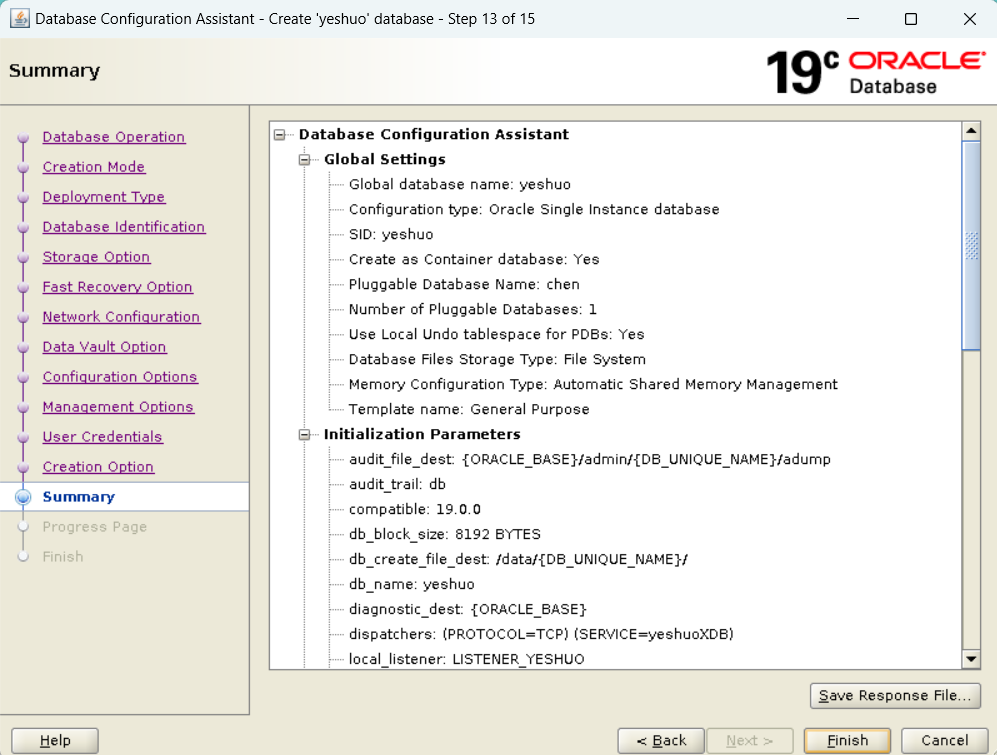Select 'db_block_size: 8192 BYTES' row
Image resolution: width=997 pixels, height=755 pixels.
[x=444, y=534]
